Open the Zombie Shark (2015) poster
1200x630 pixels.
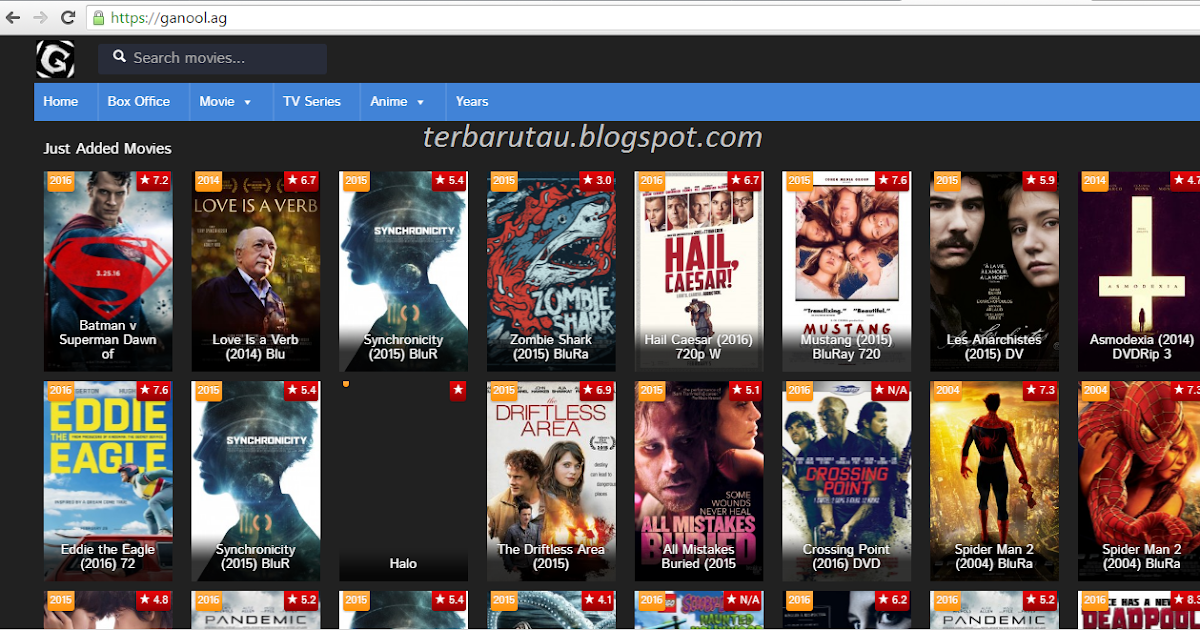(x=551, y=271)
